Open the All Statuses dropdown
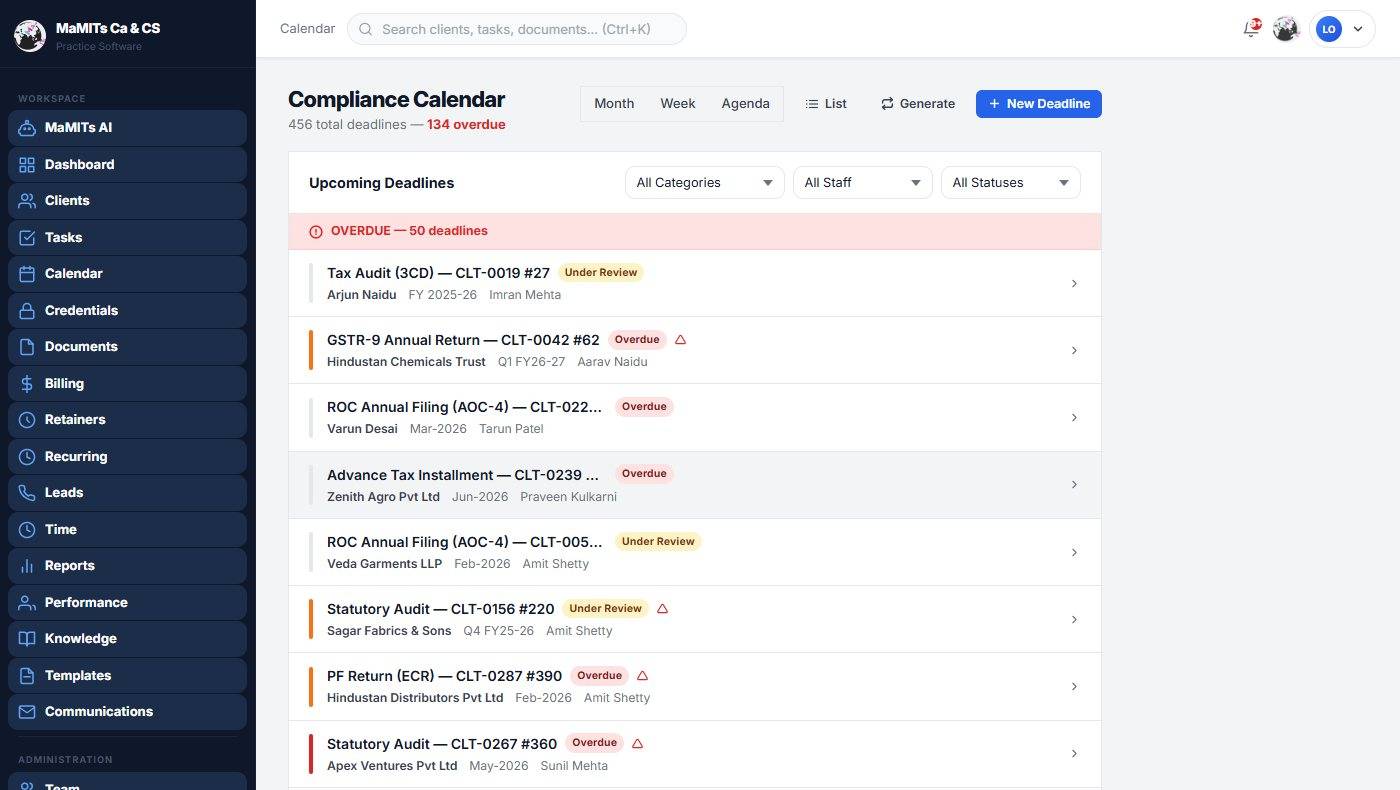Image resolution: width=1400 pixels, height=790 pixels. (1010, 183)
